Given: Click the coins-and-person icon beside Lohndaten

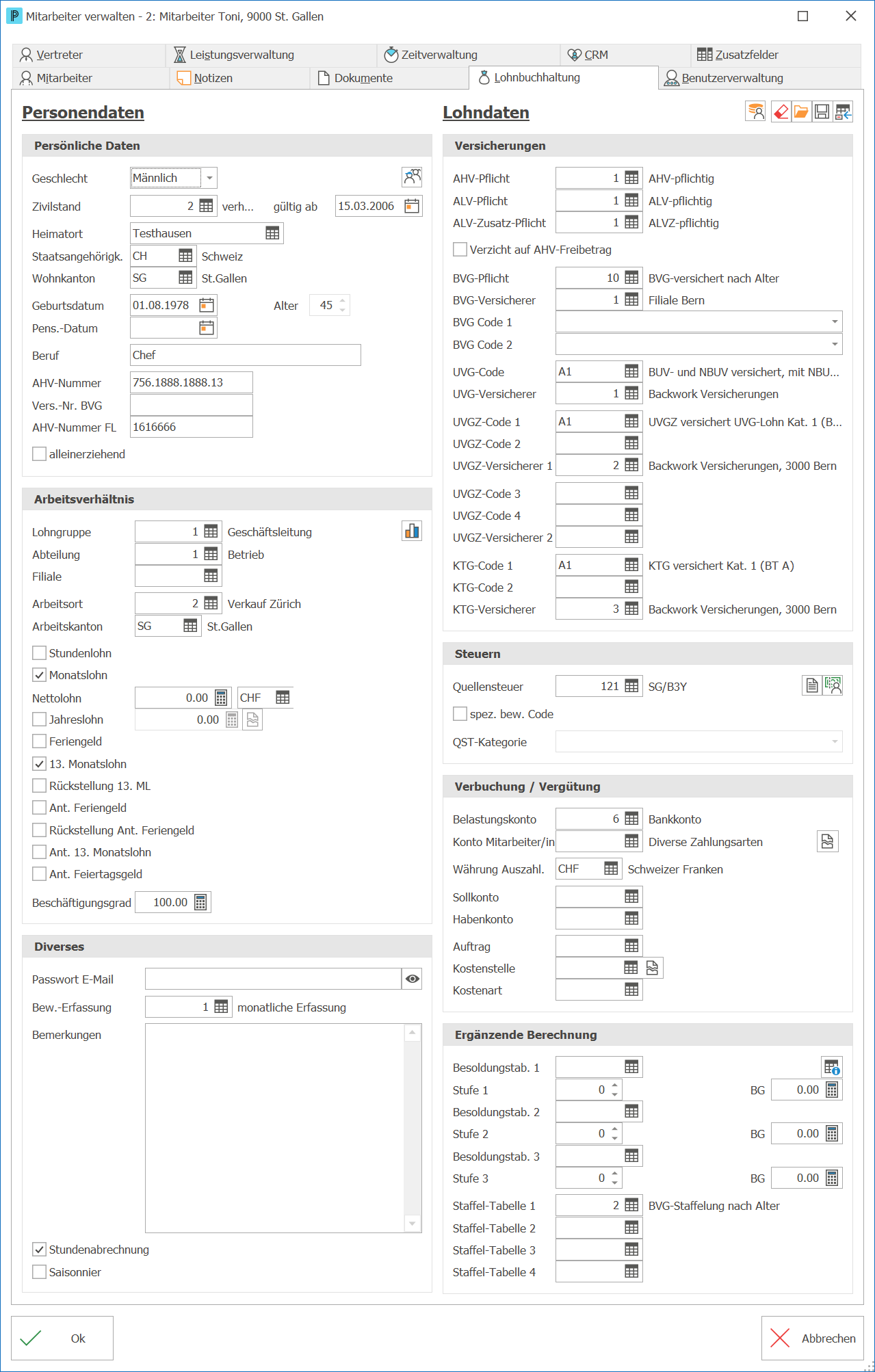Looking at the screenshot, I should point(755,111).
